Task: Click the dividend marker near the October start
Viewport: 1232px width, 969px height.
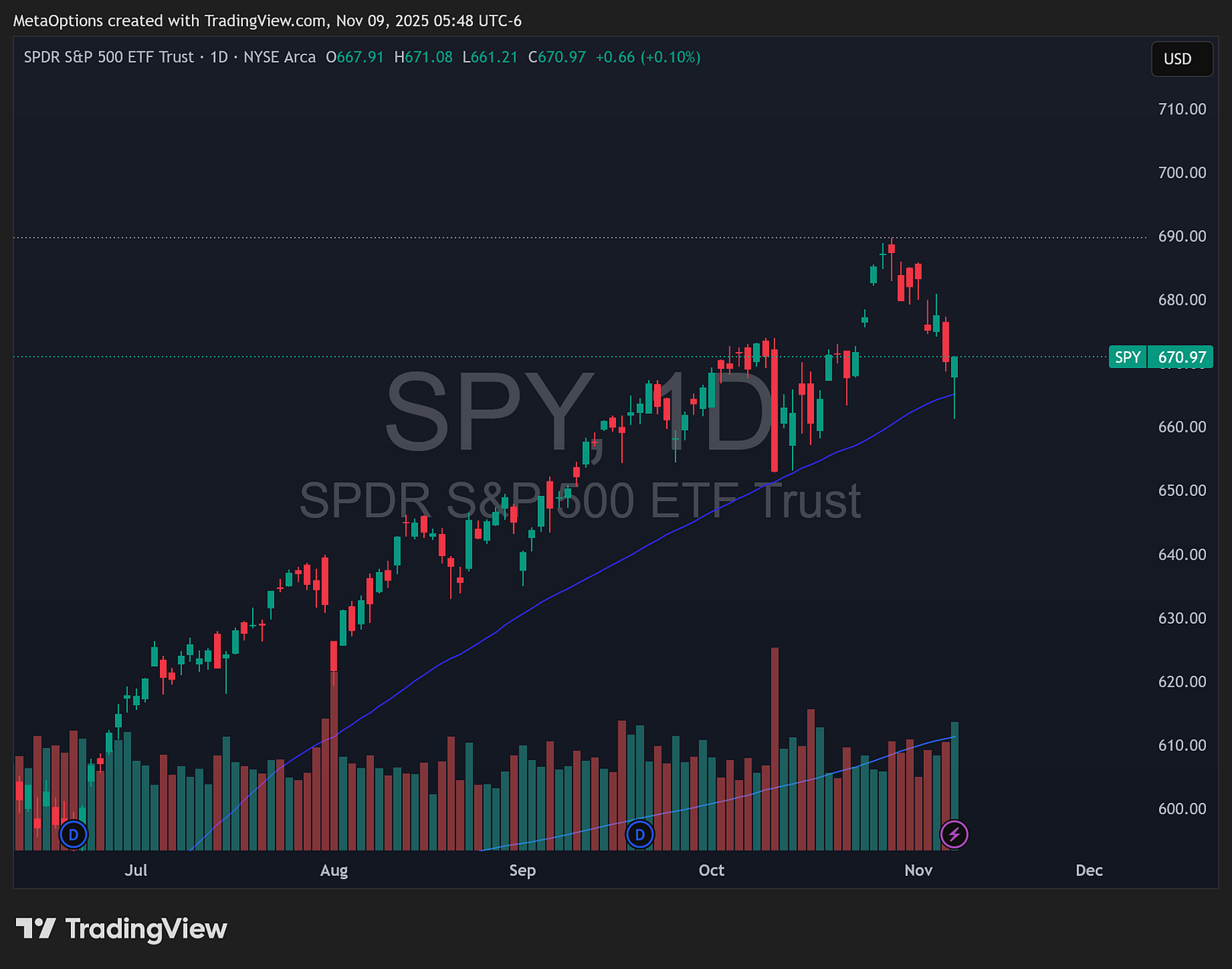Action: click(x=641, y=834)
